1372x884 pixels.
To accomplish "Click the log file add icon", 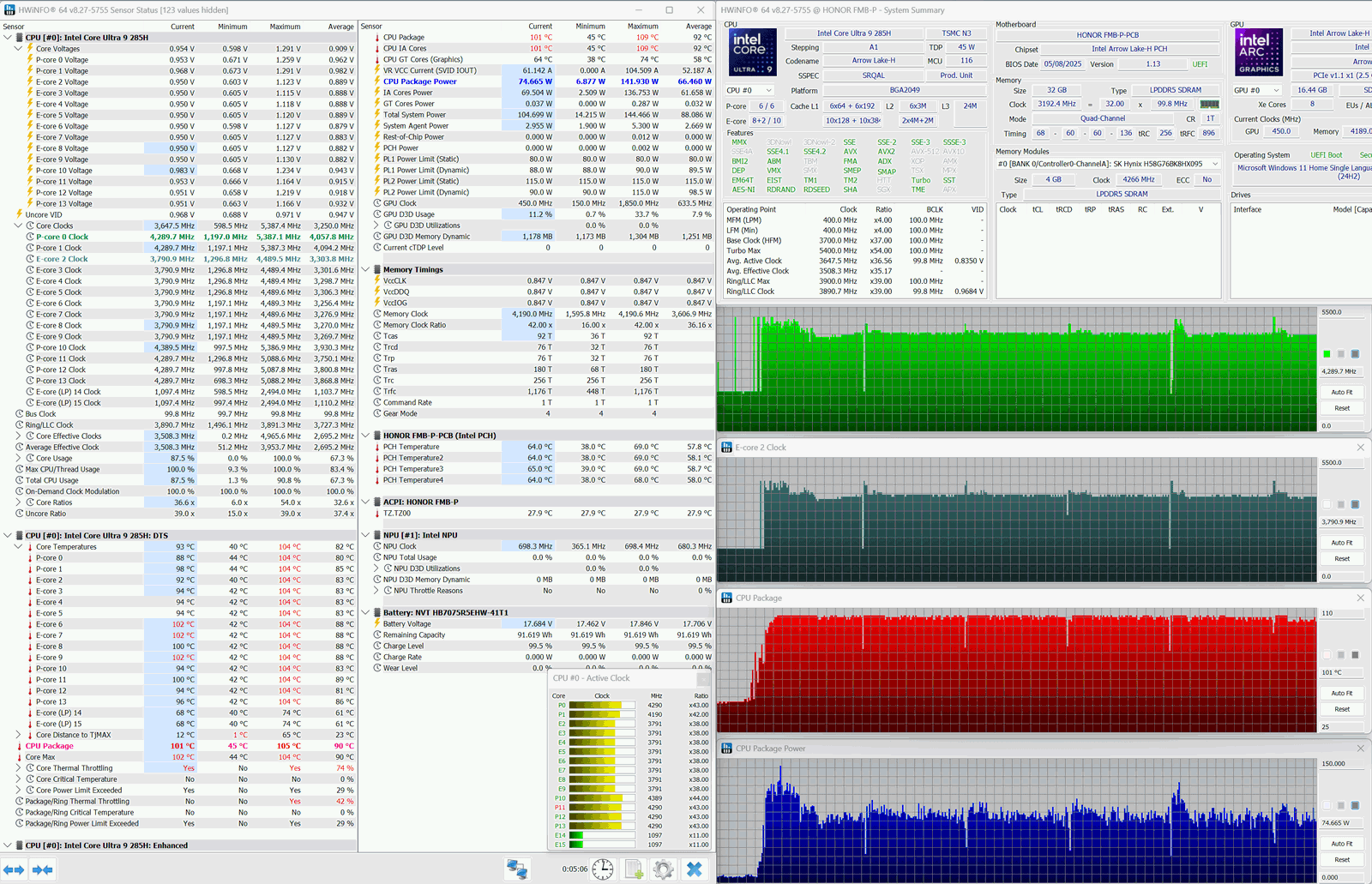I will [634, 869].
